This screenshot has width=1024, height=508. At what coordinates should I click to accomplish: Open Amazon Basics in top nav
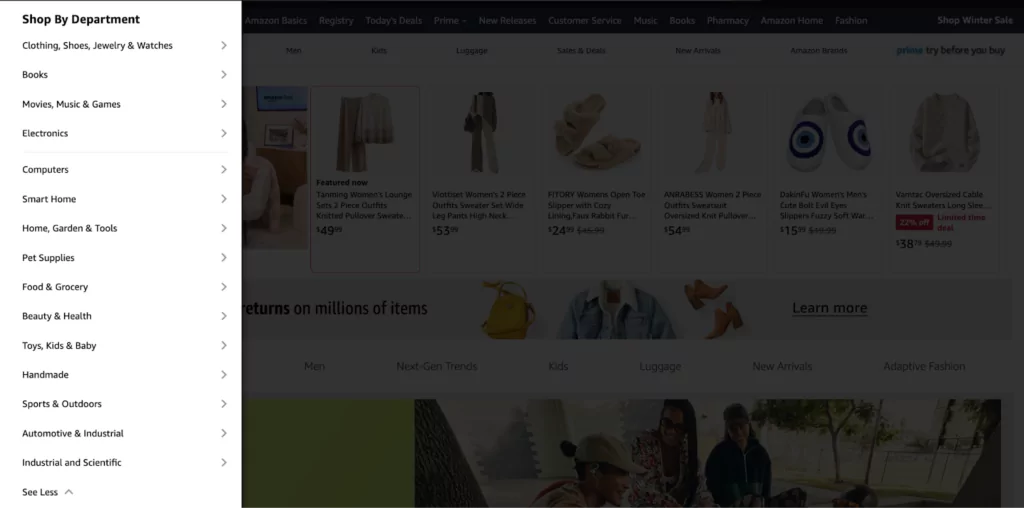coord(276,20)
